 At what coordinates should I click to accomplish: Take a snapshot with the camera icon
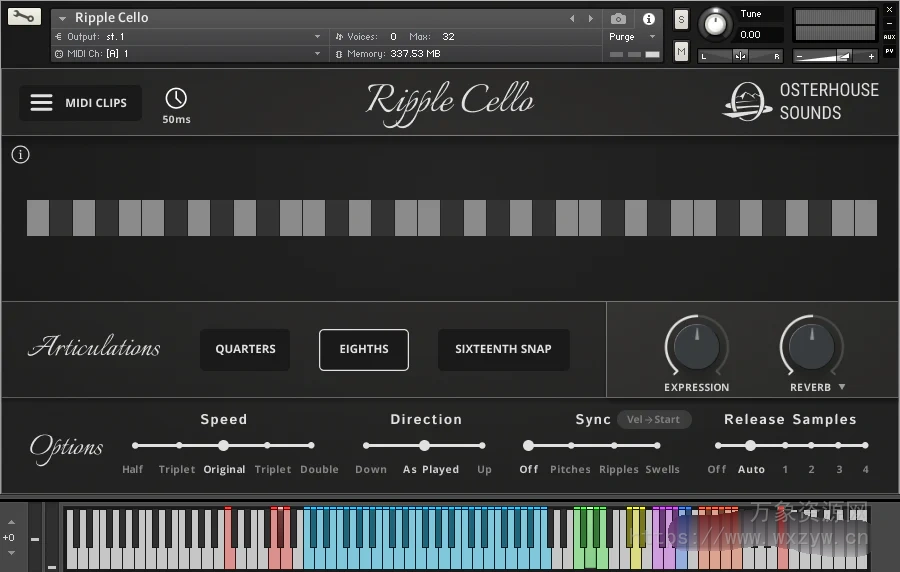pos(618,19)
